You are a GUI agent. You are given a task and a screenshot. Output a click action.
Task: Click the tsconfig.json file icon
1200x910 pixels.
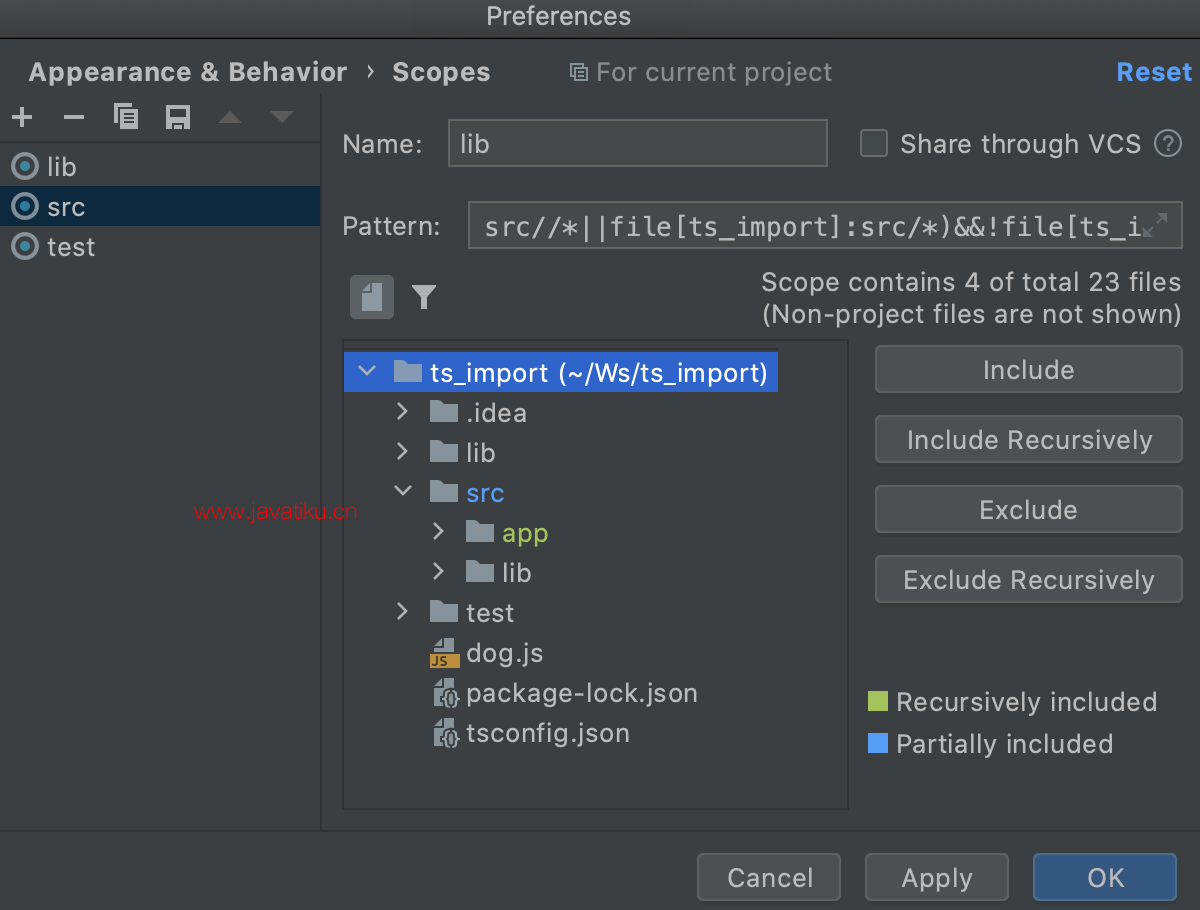point(444,733)
